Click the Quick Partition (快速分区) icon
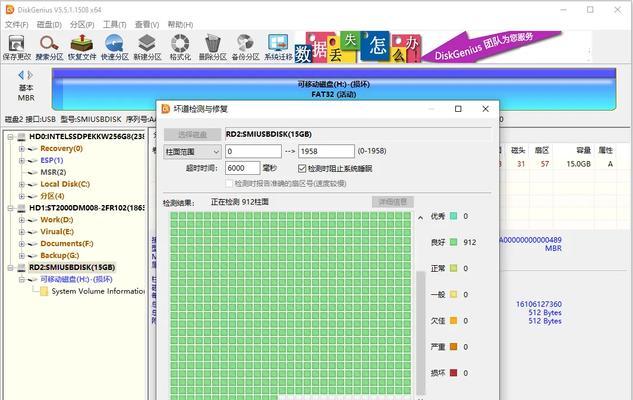This screenshot has width=633, height=400. click(x=115, y=47)
